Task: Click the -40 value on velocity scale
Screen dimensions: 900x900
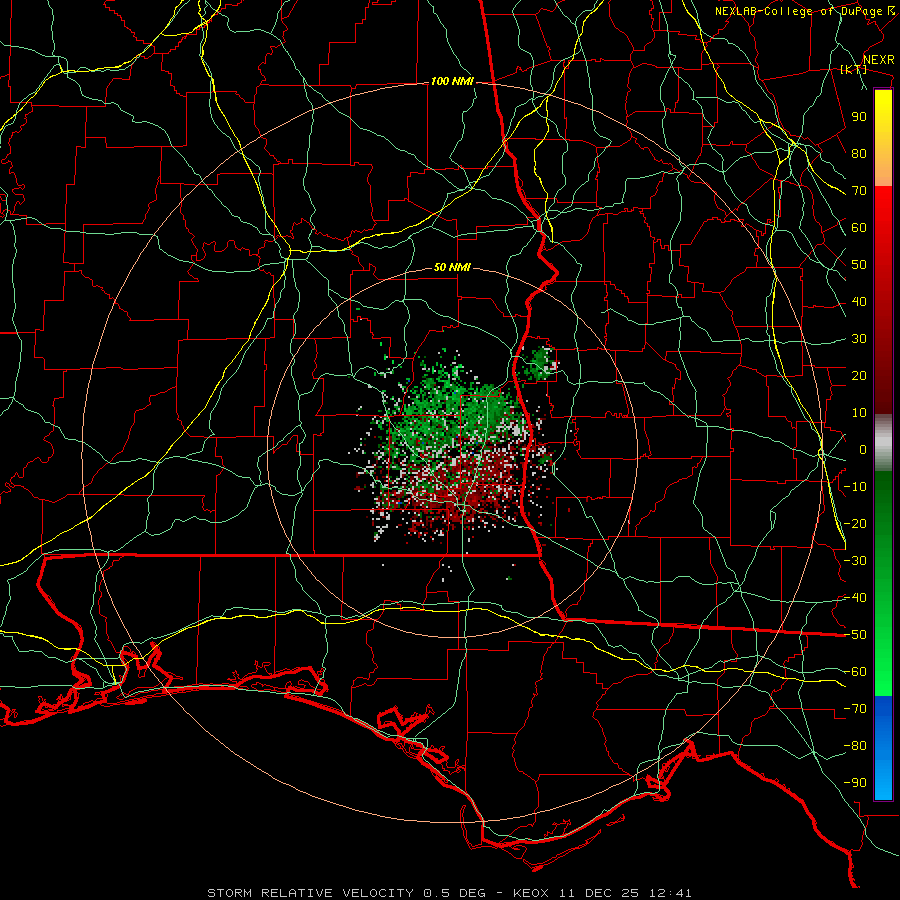Action: click(855, 598)
